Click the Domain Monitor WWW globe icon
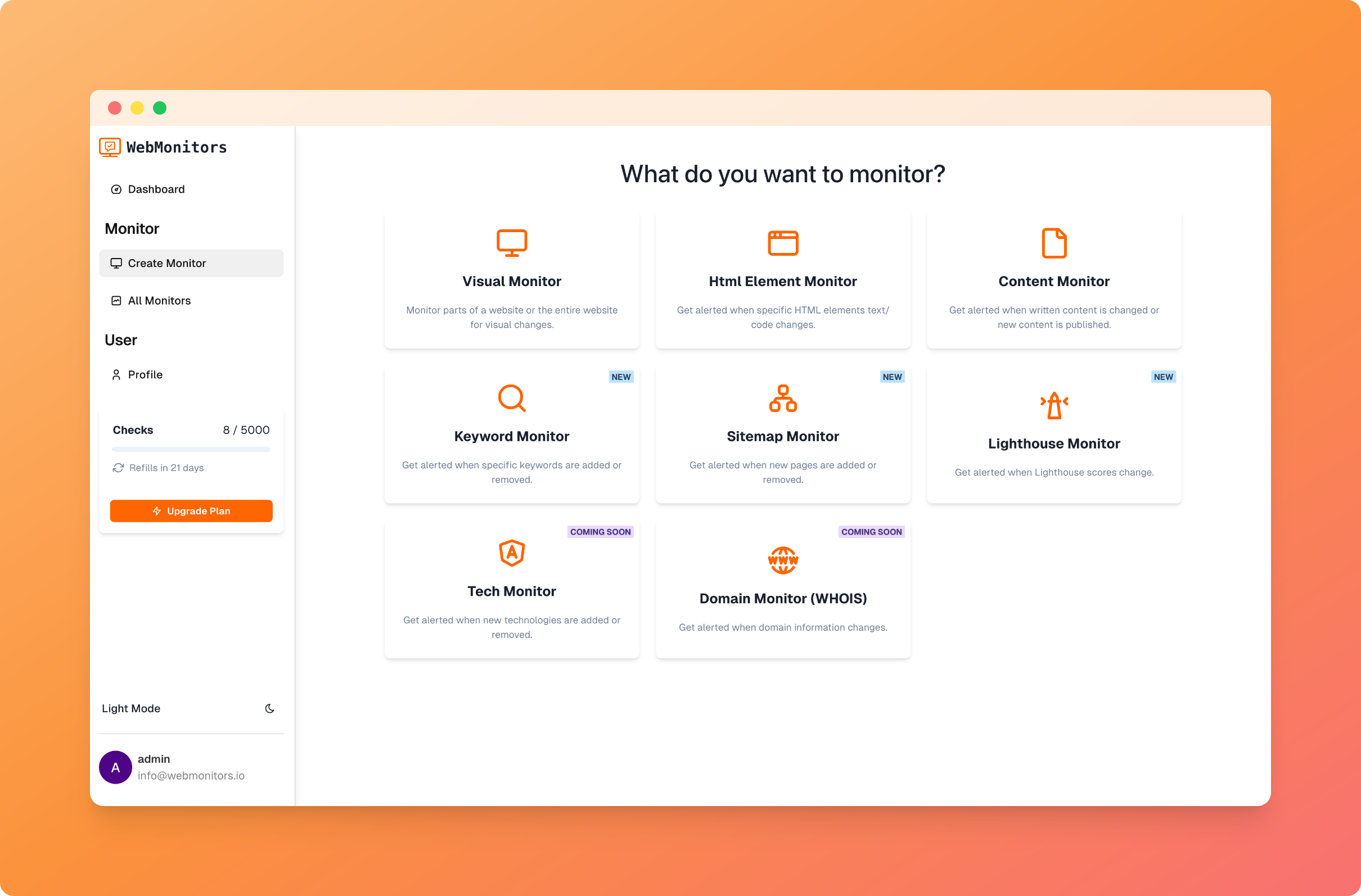Image resolution: width=1361 pixels, height=896 pixels. pos(783,560)
